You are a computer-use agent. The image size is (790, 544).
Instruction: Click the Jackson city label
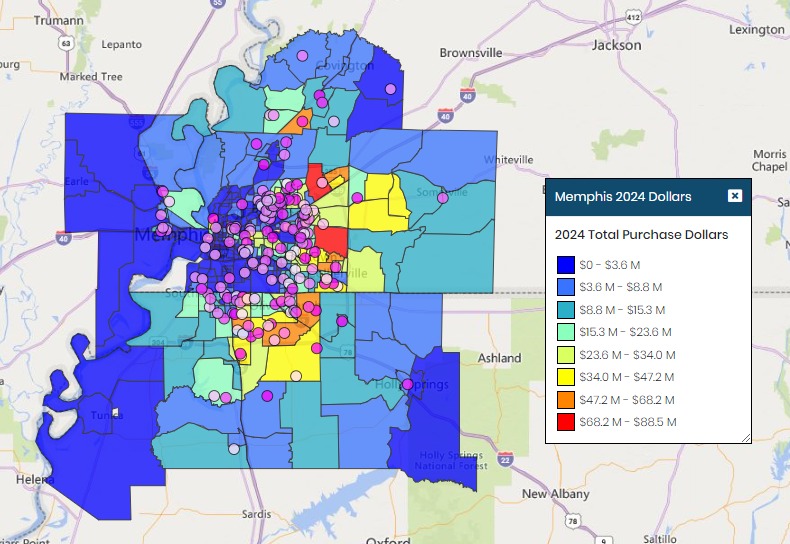617,45
